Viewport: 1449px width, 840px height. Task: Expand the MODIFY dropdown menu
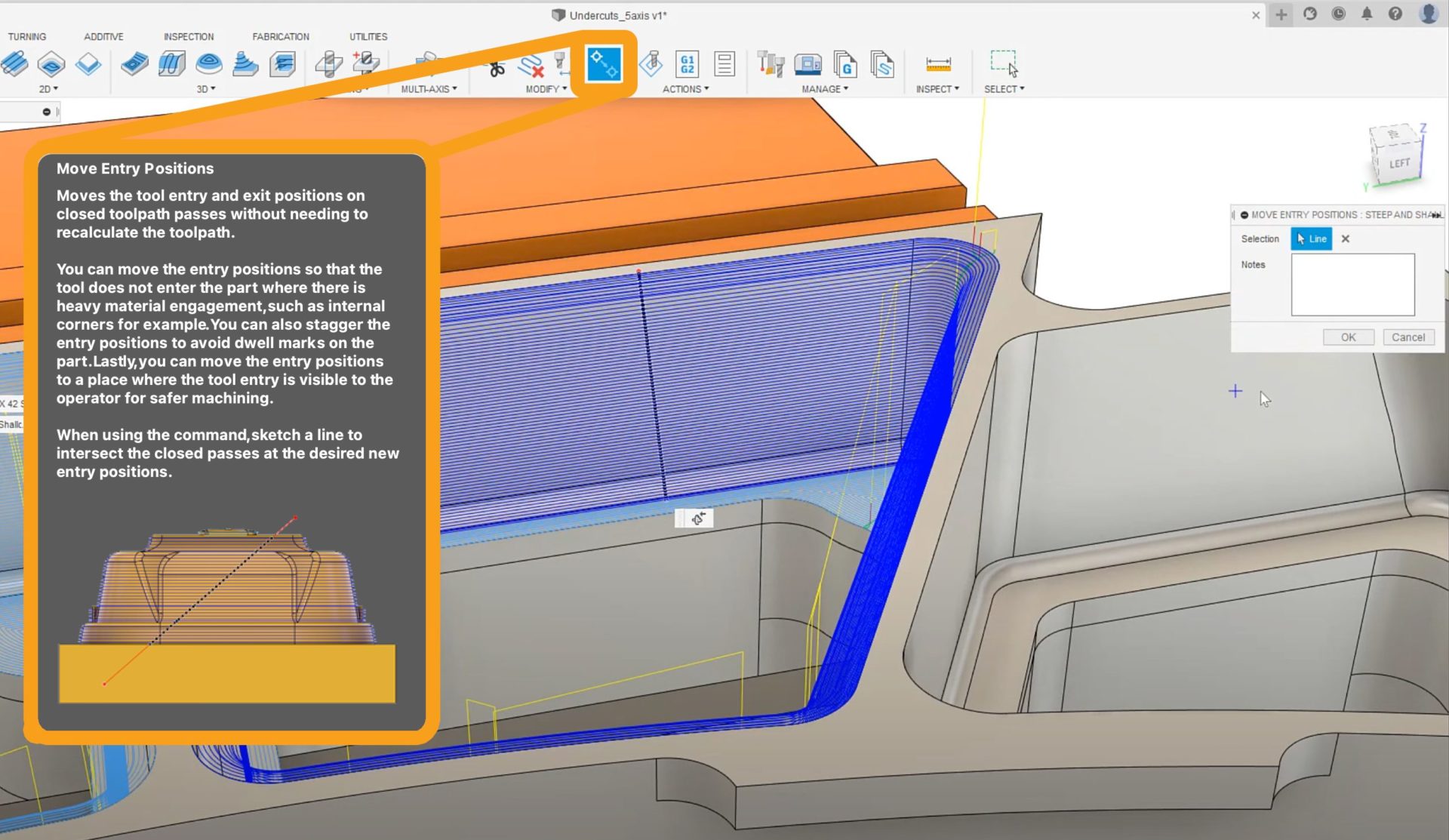tap(546, 89)
